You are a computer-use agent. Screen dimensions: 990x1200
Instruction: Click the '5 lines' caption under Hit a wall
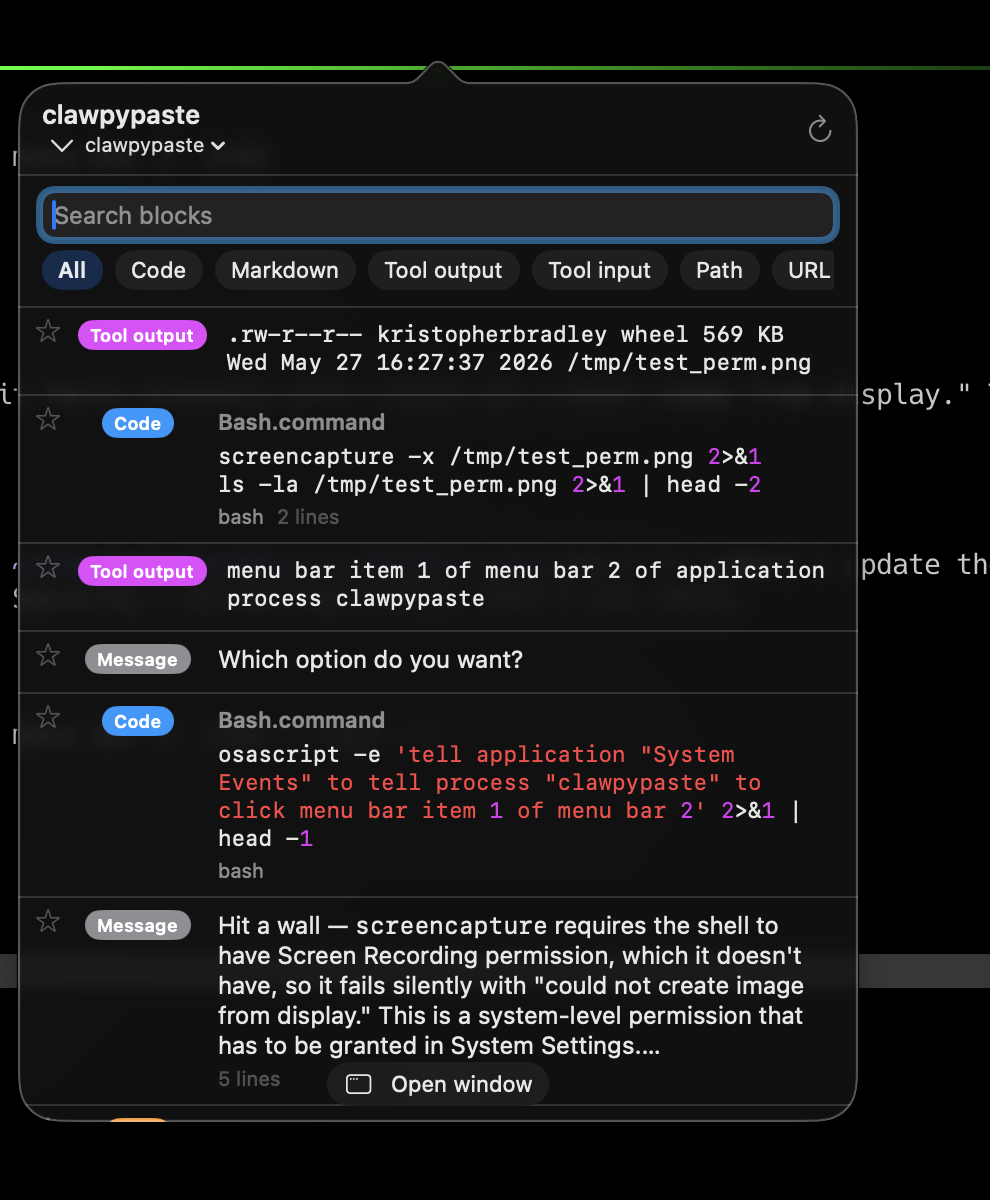(249, 1079)
